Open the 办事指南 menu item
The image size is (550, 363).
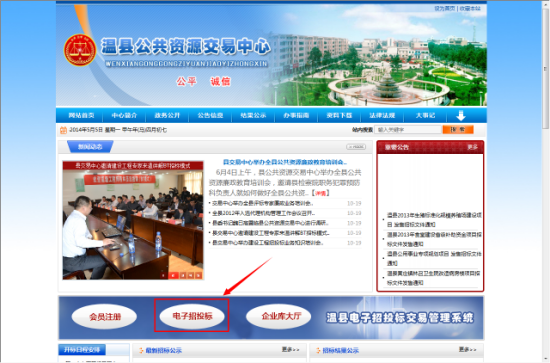[296, 115]
